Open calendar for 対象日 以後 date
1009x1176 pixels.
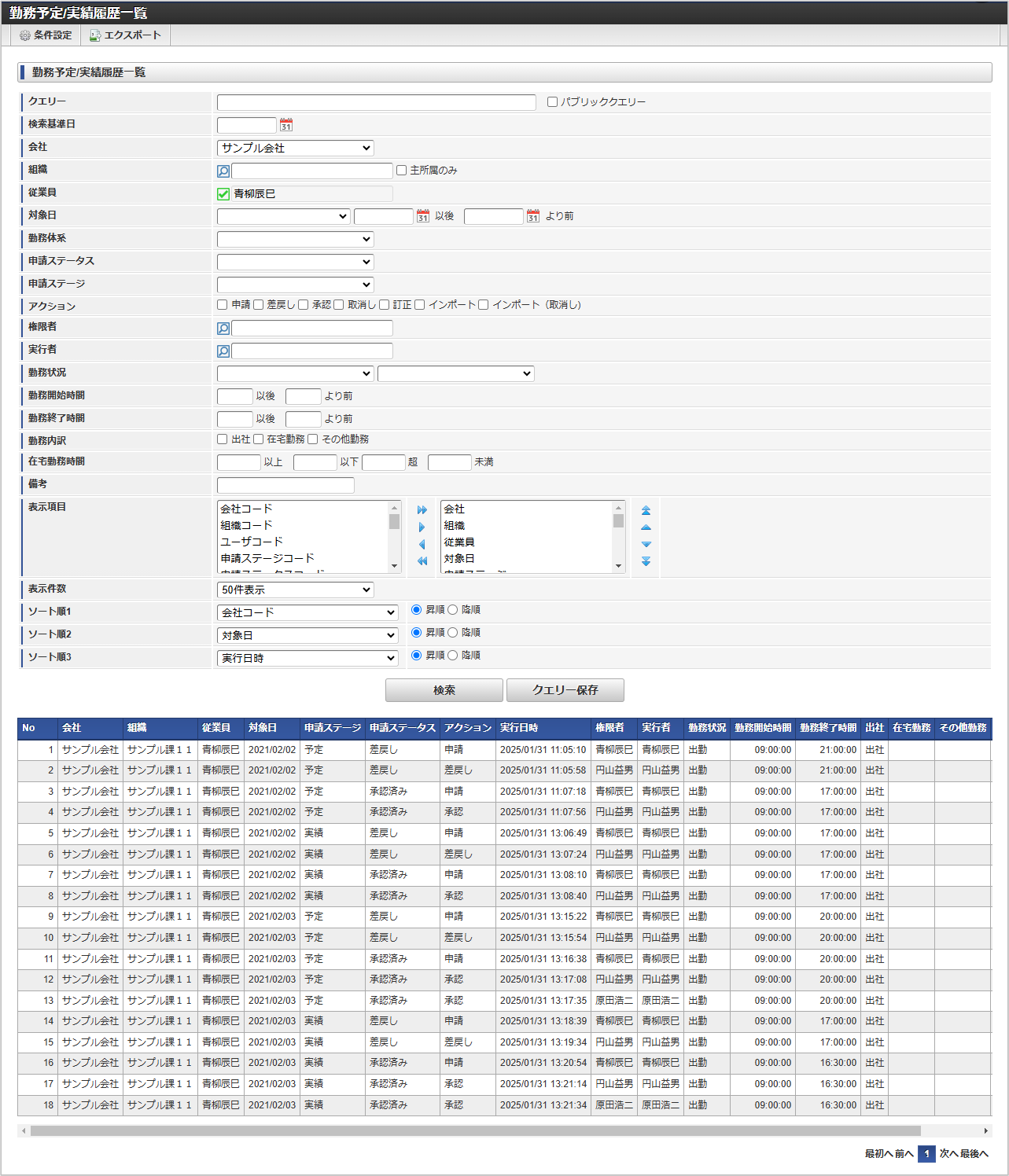click(423, 216)
